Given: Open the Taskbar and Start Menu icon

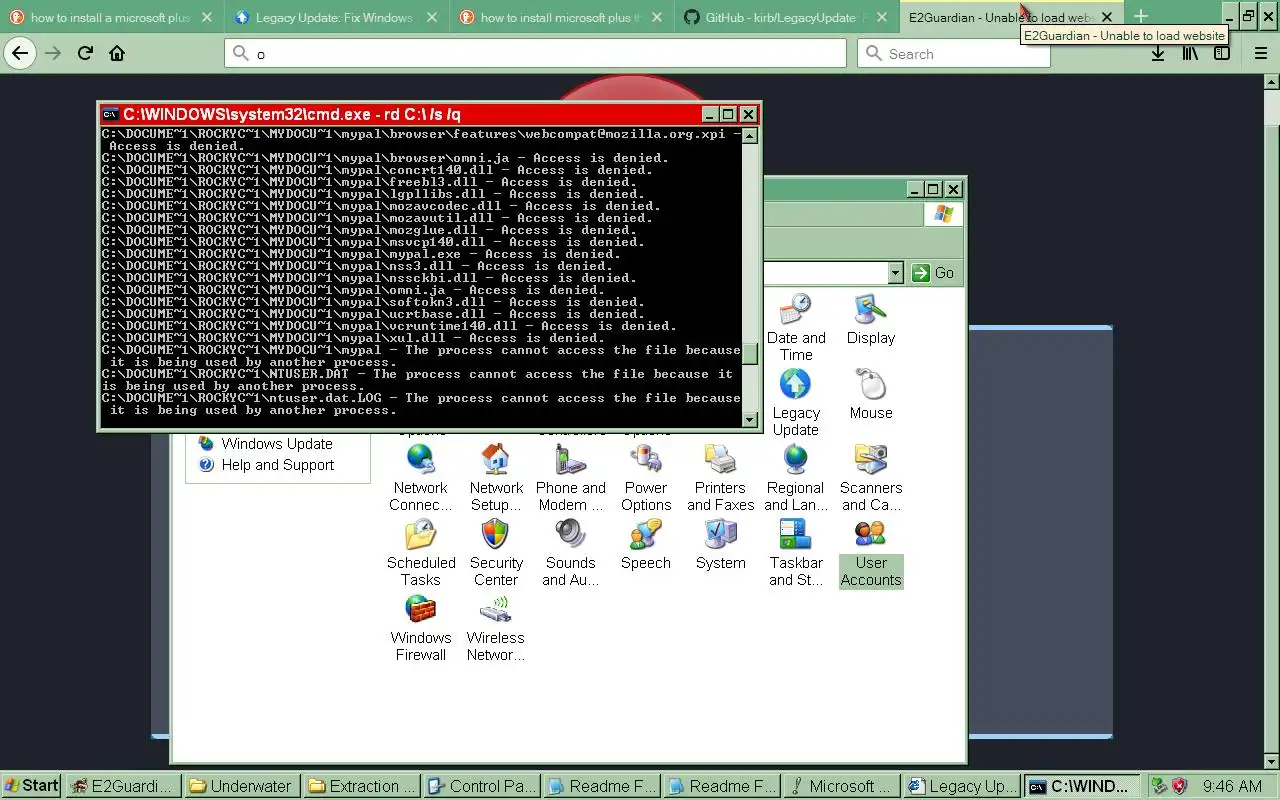Looking at the screenshot, I should [796, 553].
